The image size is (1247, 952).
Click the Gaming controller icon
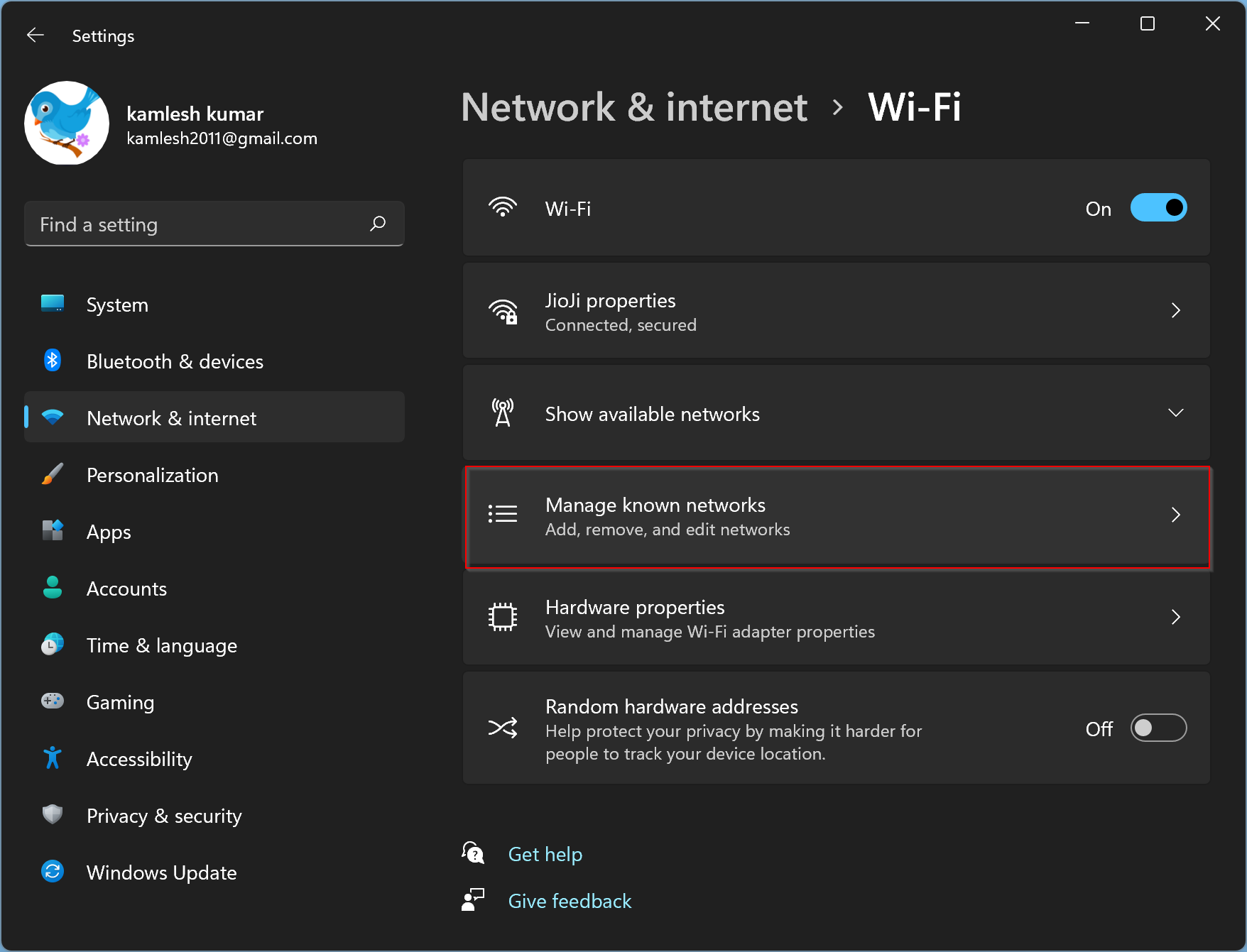click(x=53, y=701)
